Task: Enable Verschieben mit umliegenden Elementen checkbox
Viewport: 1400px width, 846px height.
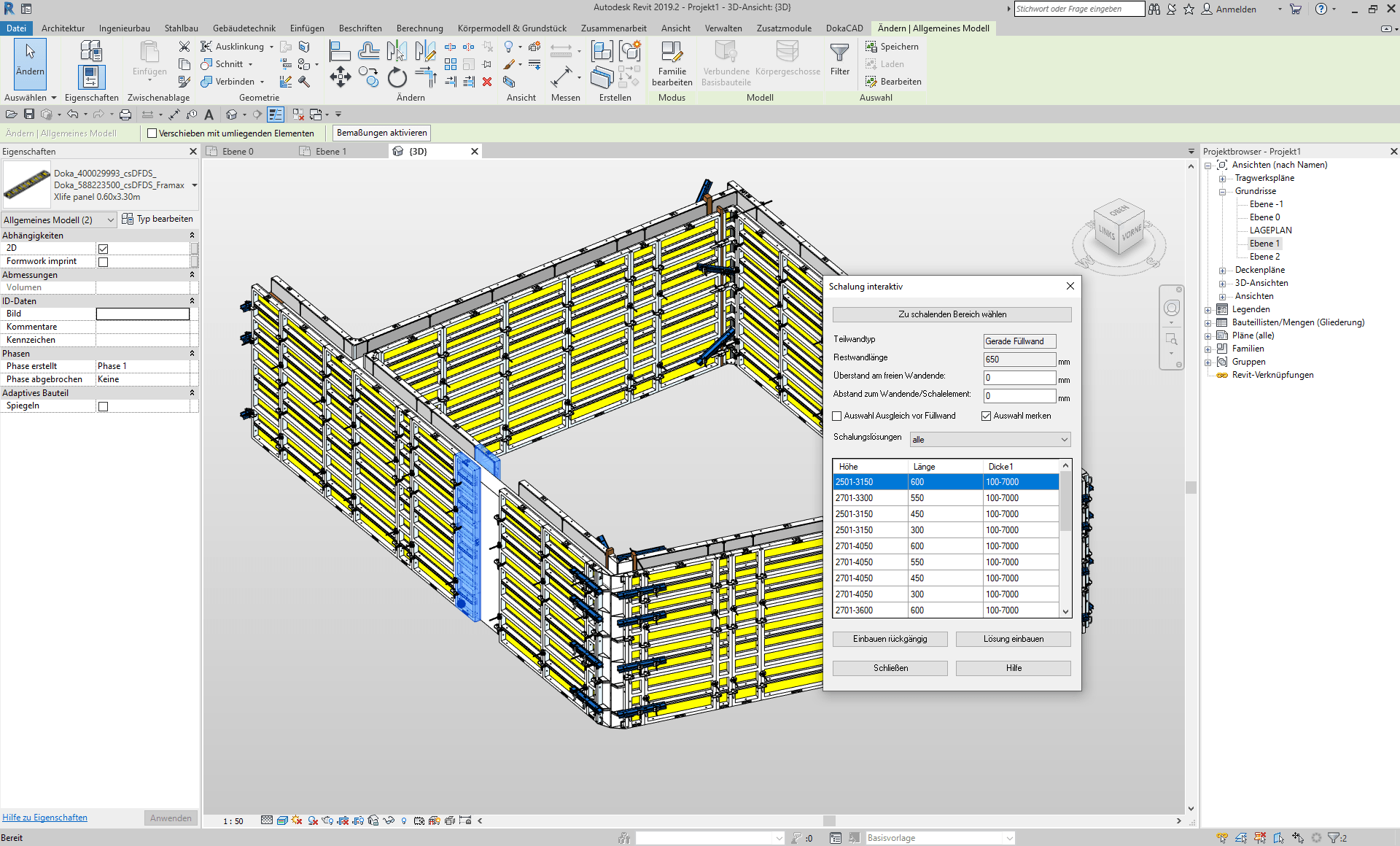Action: tap(152, 133)
